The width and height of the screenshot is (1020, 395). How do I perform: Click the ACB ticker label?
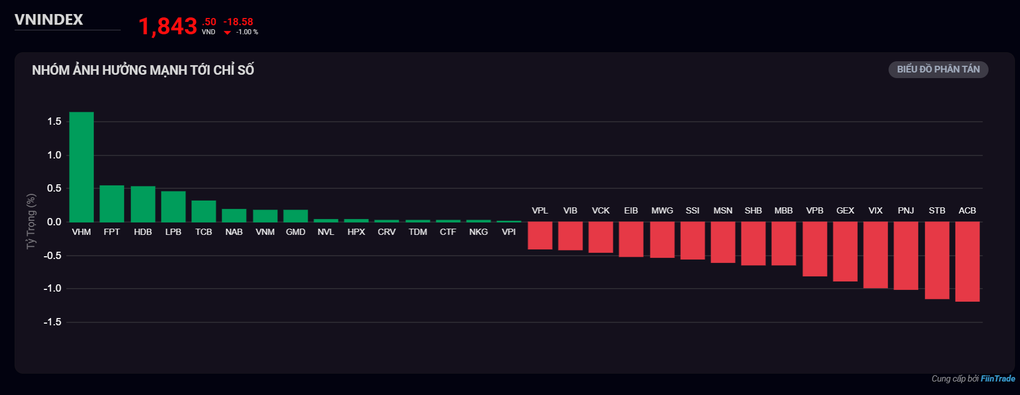coord(967,211)
